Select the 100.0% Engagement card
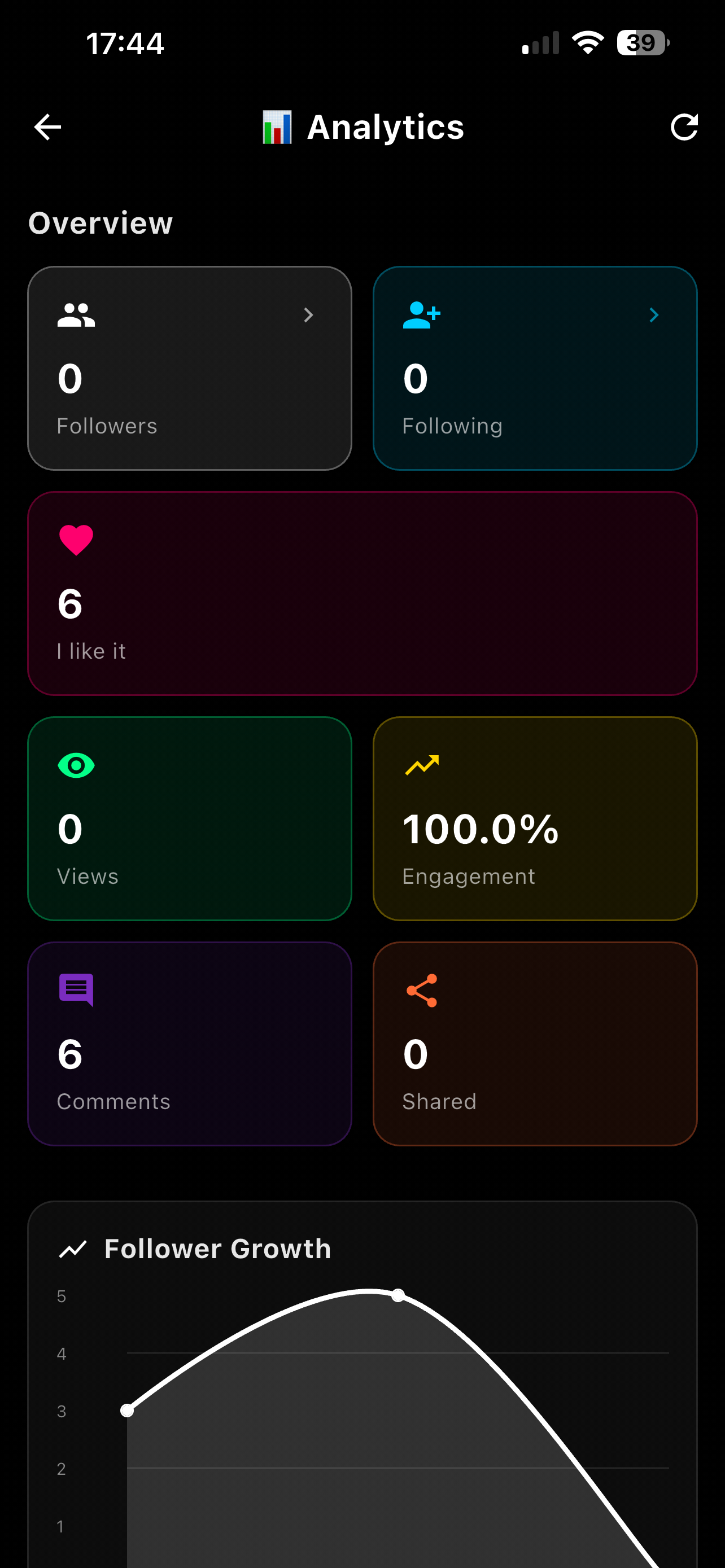This screenshot has height=1568, width=725. (535, 818)
